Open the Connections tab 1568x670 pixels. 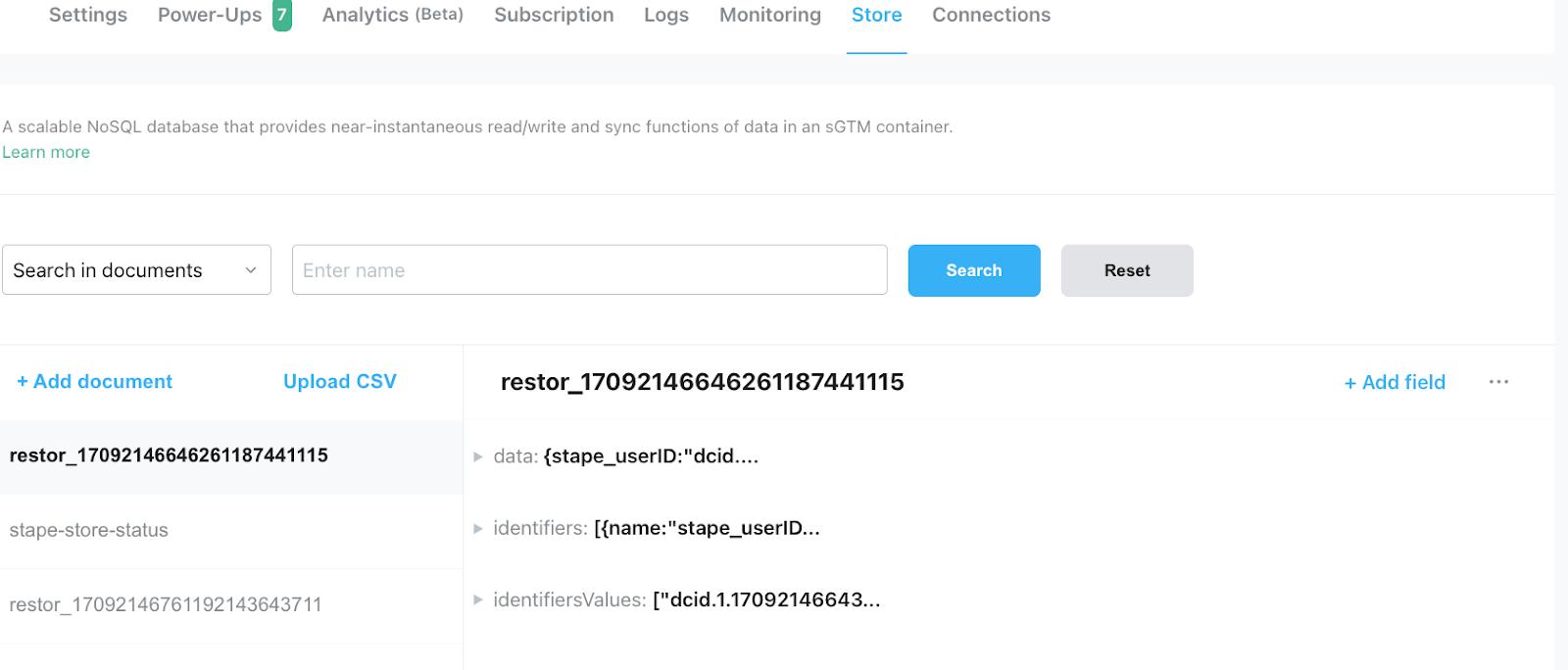(x=991, y=15)
